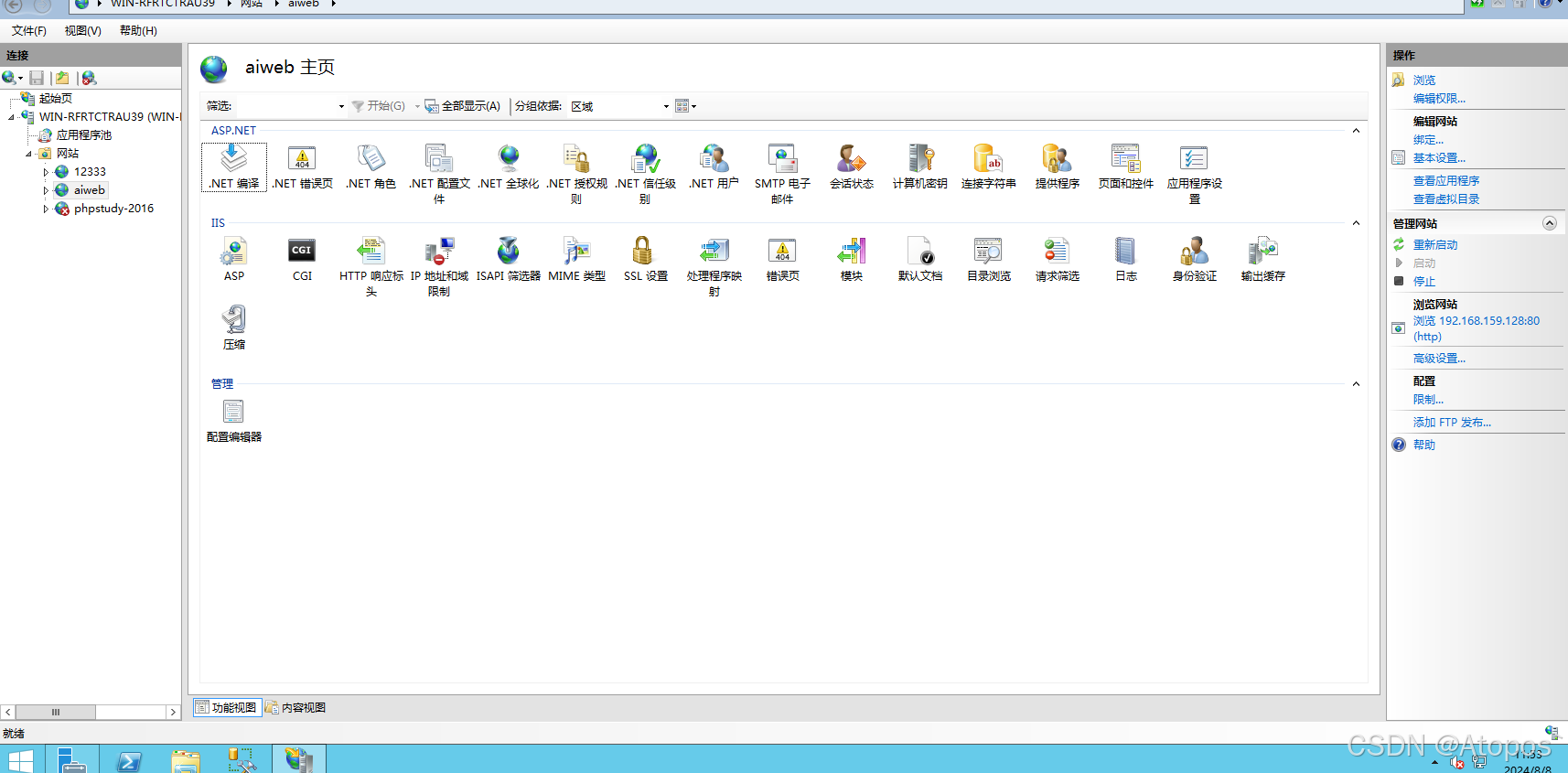
Task: Open the .NET 全球化 feature
Action: pyautogui.click(x=509, y=166)
